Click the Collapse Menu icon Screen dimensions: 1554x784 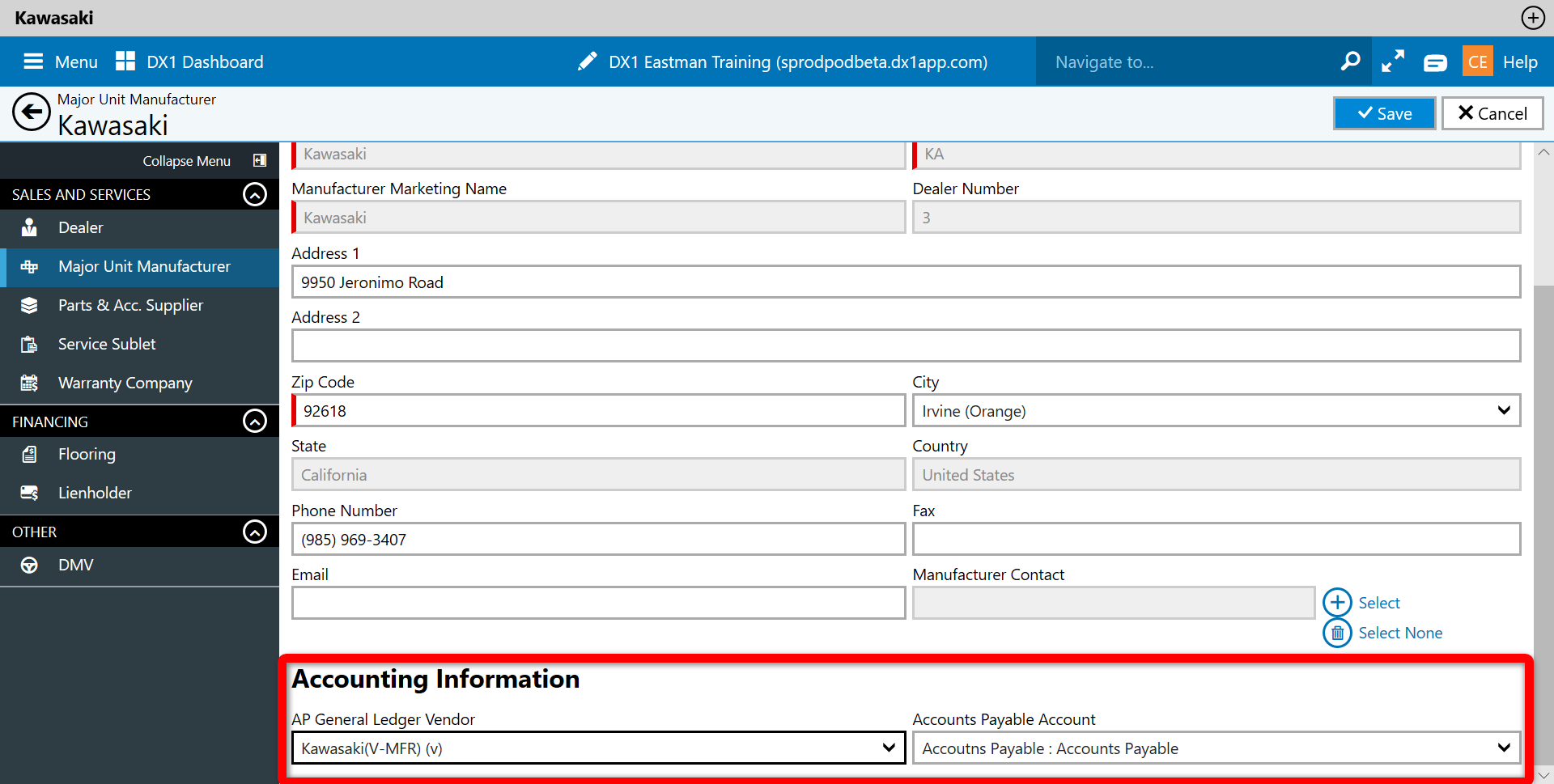pos(260,160)
